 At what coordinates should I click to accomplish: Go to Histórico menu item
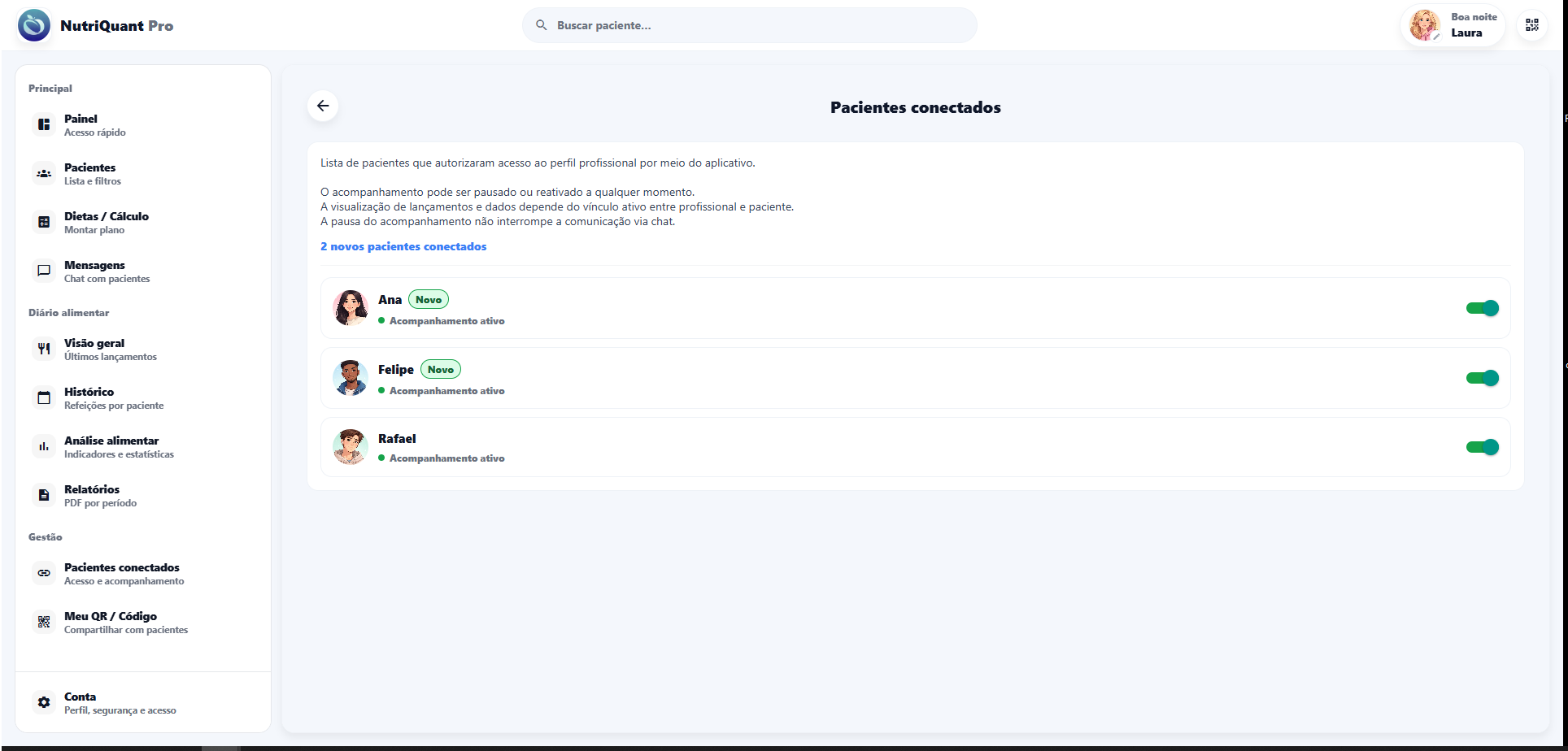tap(89, 397)
